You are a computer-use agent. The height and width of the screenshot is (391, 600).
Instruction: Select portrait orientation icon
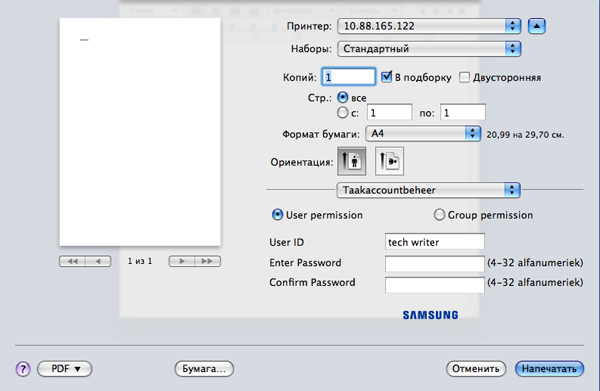[x=351, y=161]
